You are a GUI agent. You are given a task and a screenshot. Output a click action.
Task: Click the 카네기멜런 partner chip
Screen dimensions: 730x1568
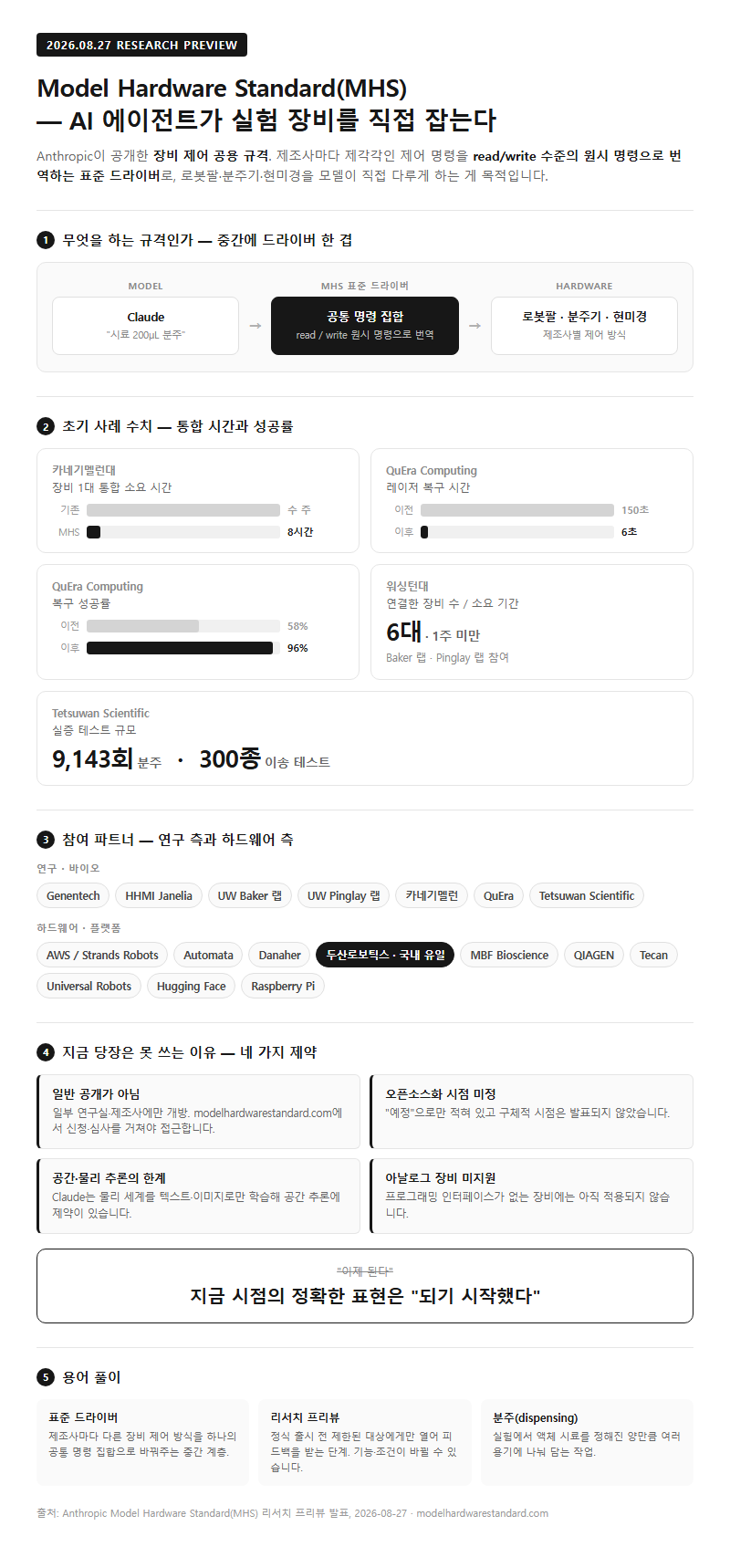[432, 895]
